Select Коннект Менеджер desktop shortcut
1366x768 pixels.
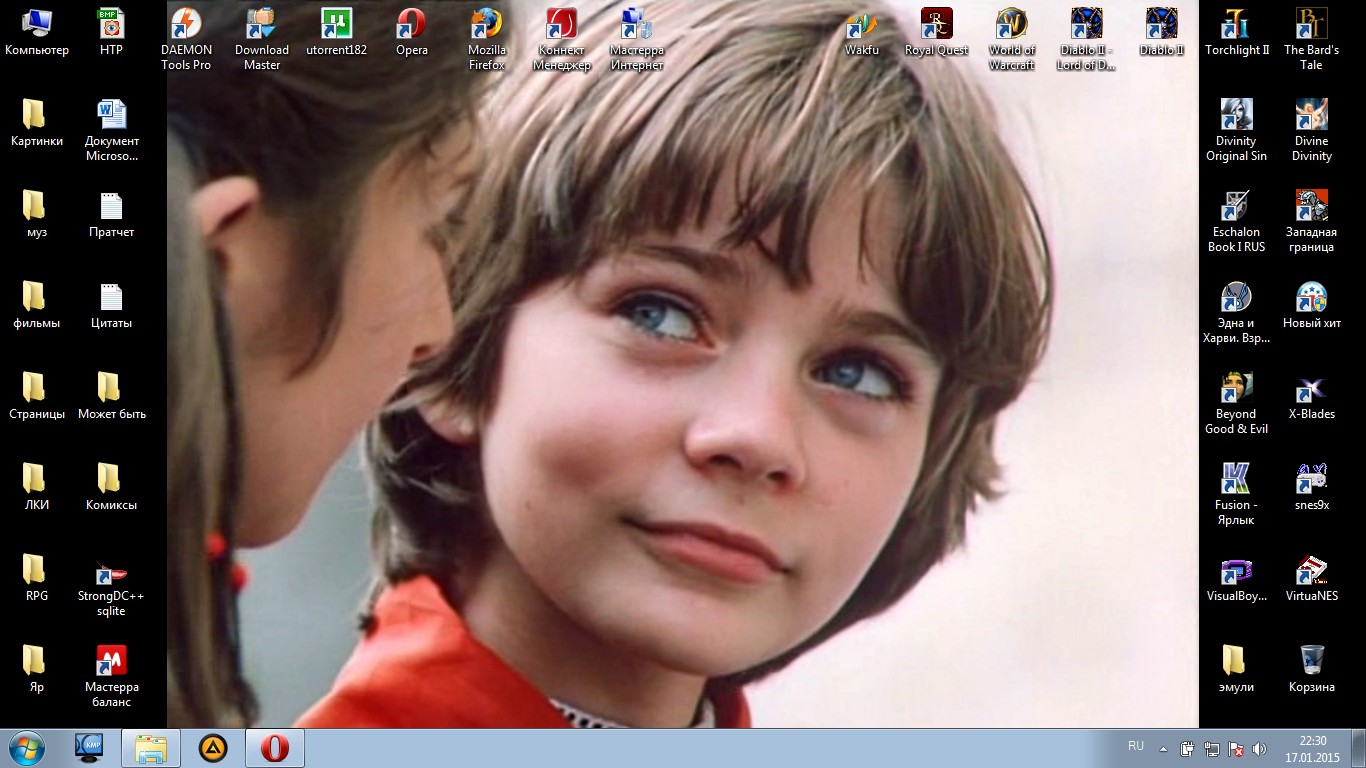point(562,39)
